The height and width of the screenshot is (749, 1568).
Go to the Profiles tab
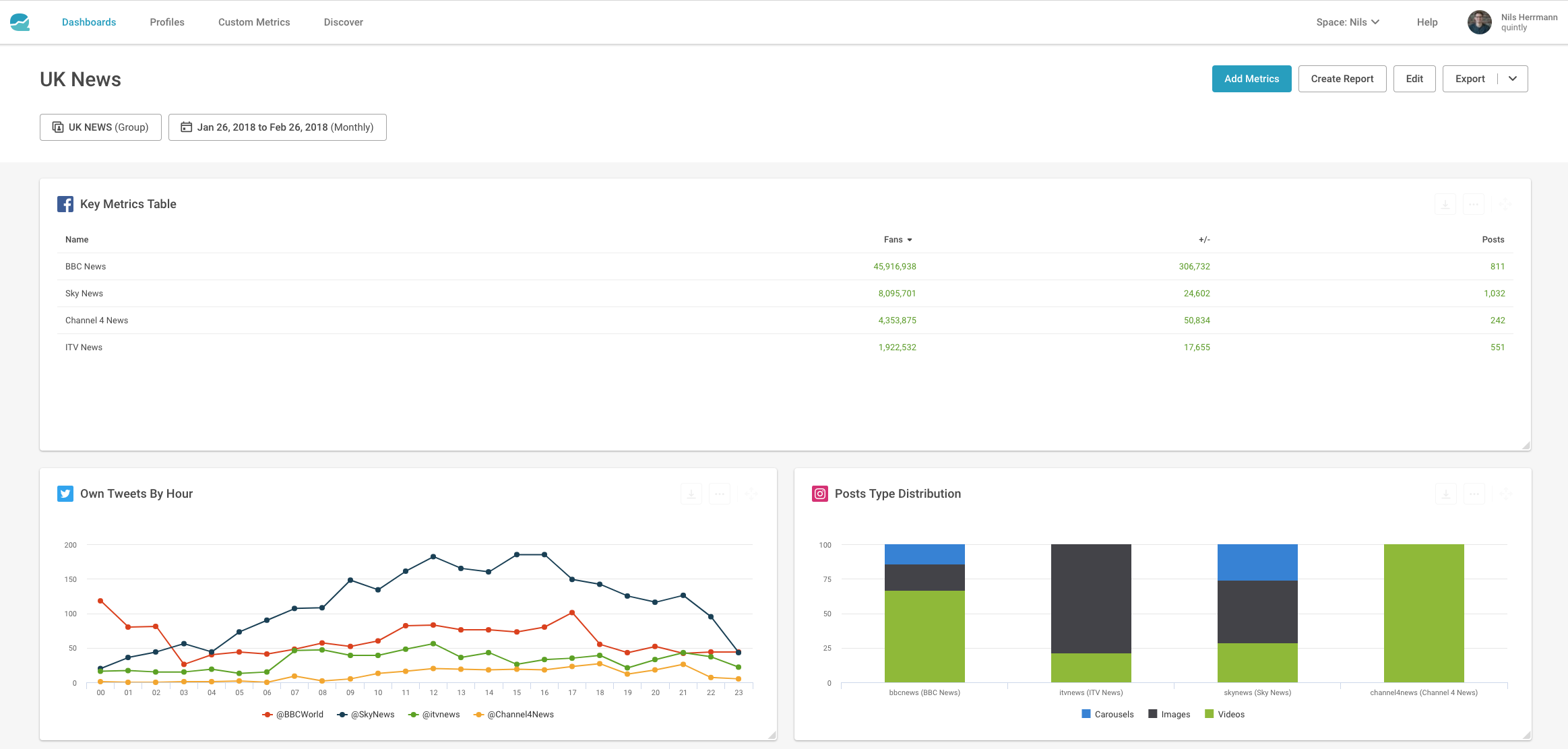[167, 22]
